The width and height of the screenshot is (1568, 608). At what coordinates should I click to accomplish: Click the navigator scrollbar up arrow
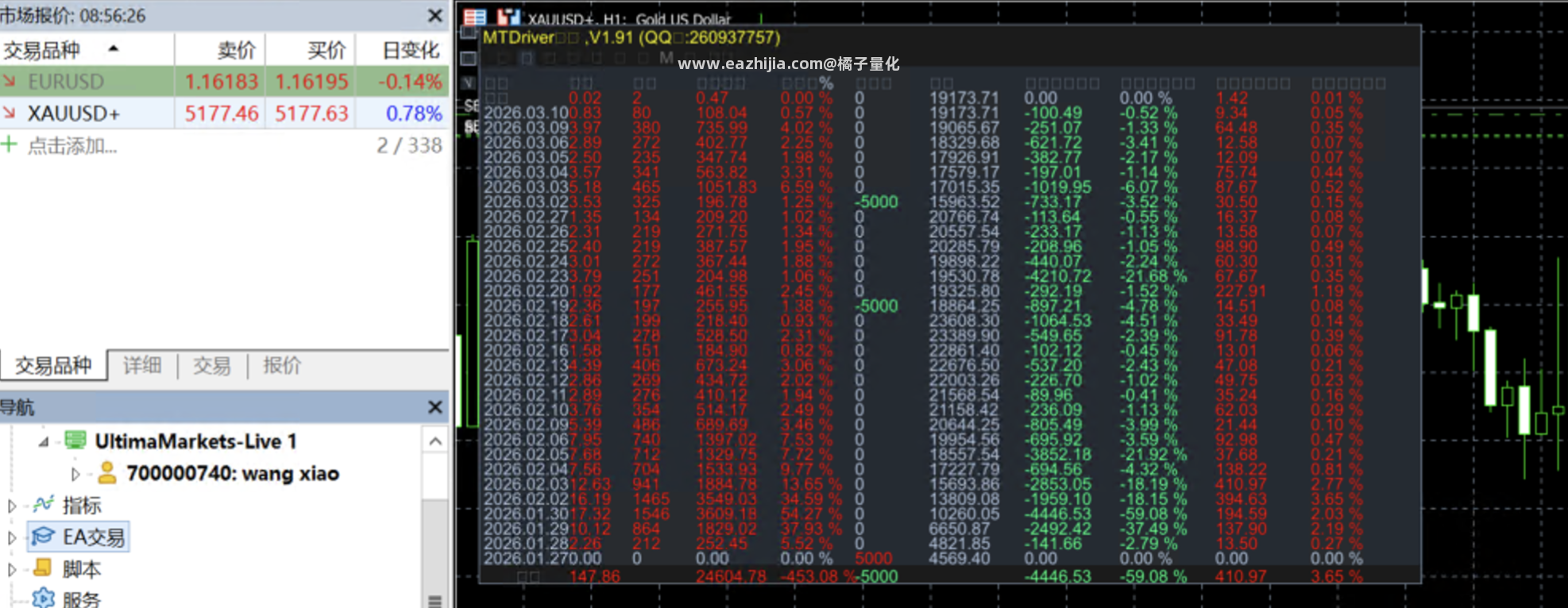[435, 441]
